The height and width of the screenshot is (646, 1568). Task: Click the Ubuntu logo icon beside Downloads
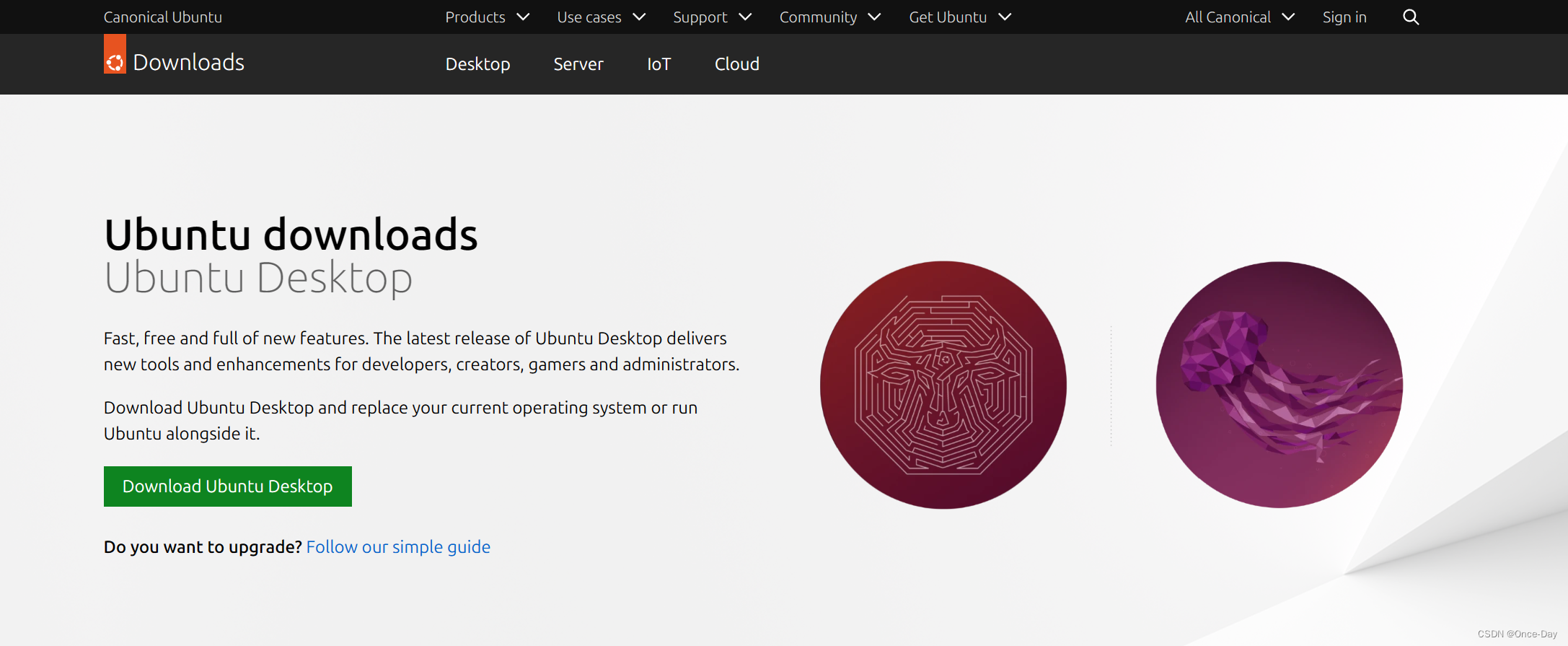tap(115, 54)
